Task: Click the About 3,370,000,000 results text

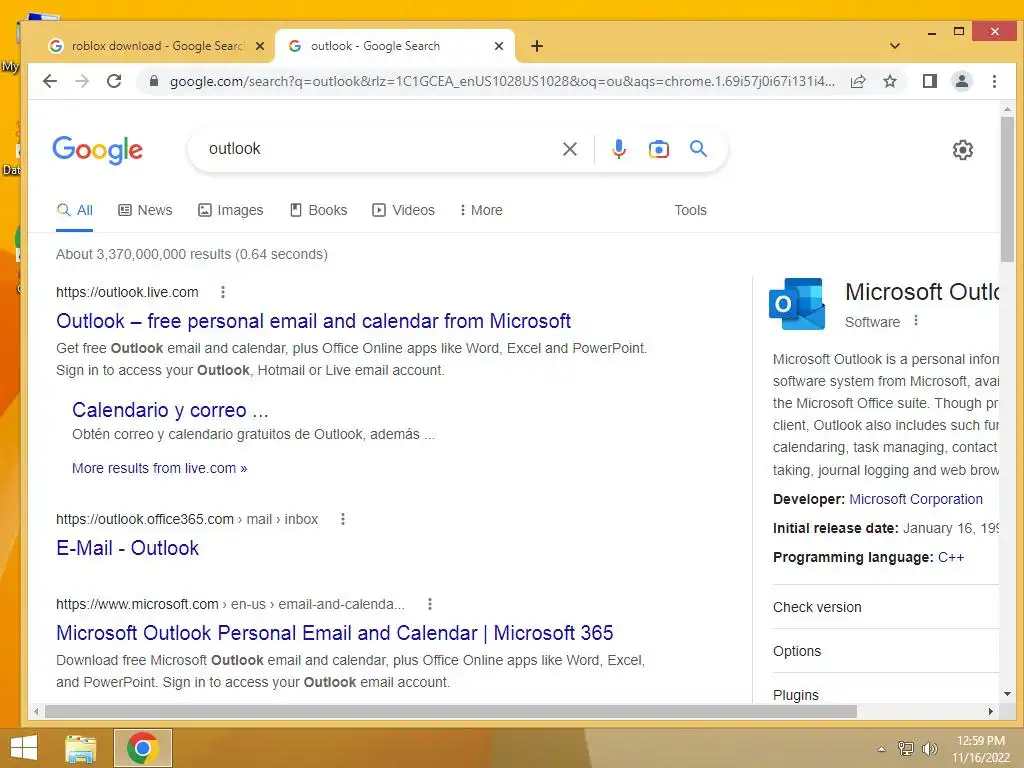Action: 192,254
